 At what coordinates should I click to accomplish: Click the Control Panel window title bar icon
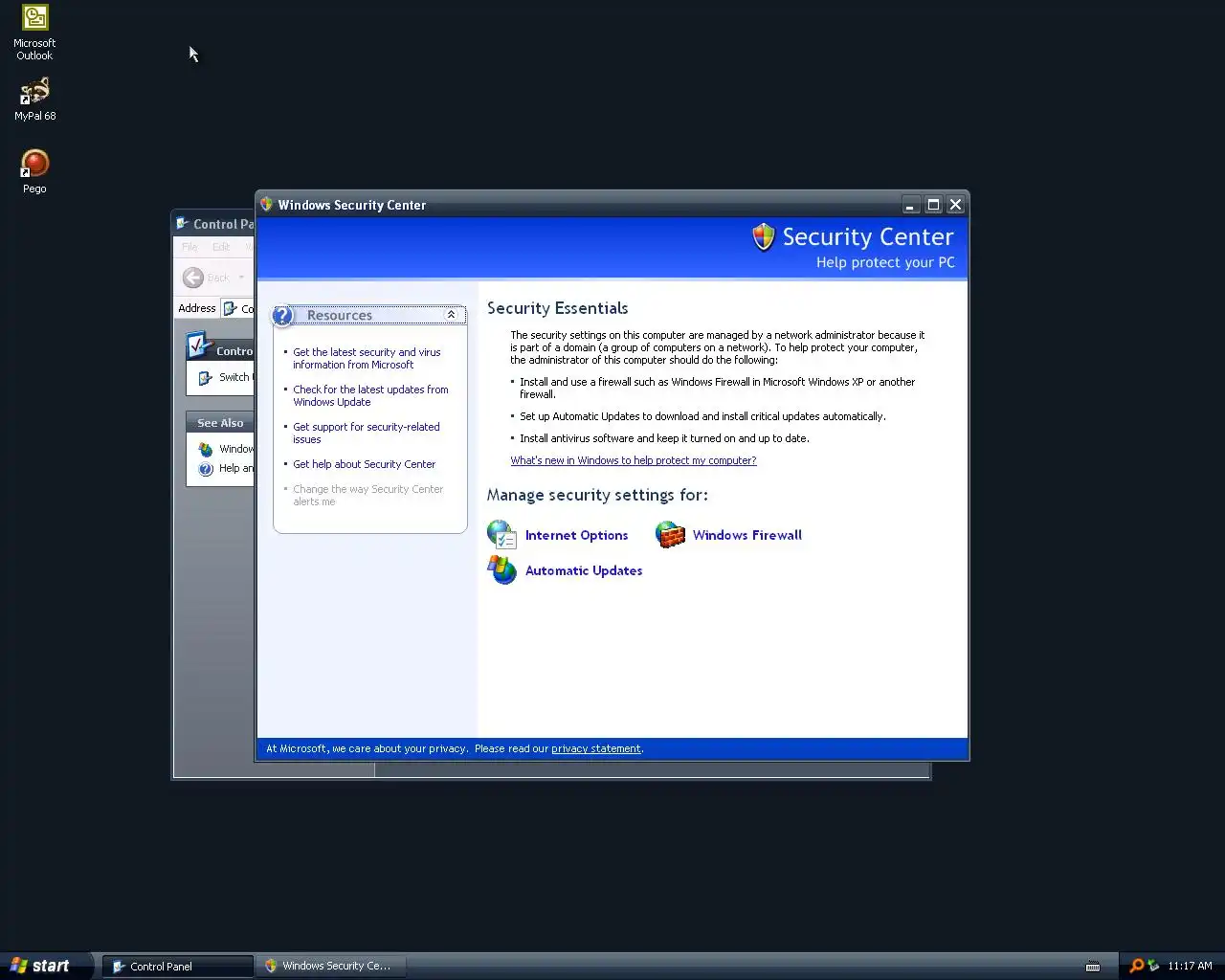click(183, 224)
